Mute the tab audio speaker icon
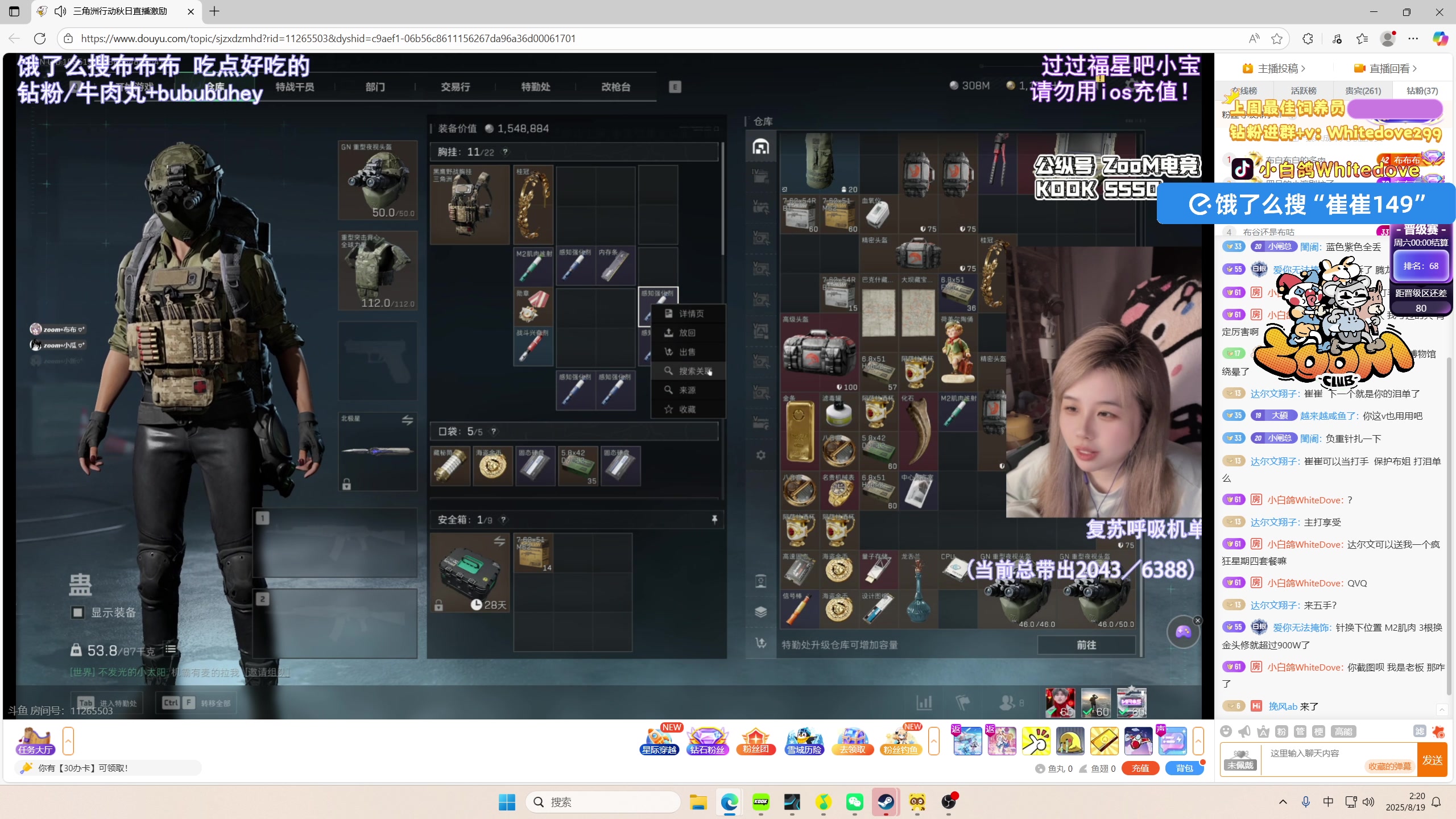Image resolution: width=1456 pixels, height=819 pixels. tap(60, 11)
